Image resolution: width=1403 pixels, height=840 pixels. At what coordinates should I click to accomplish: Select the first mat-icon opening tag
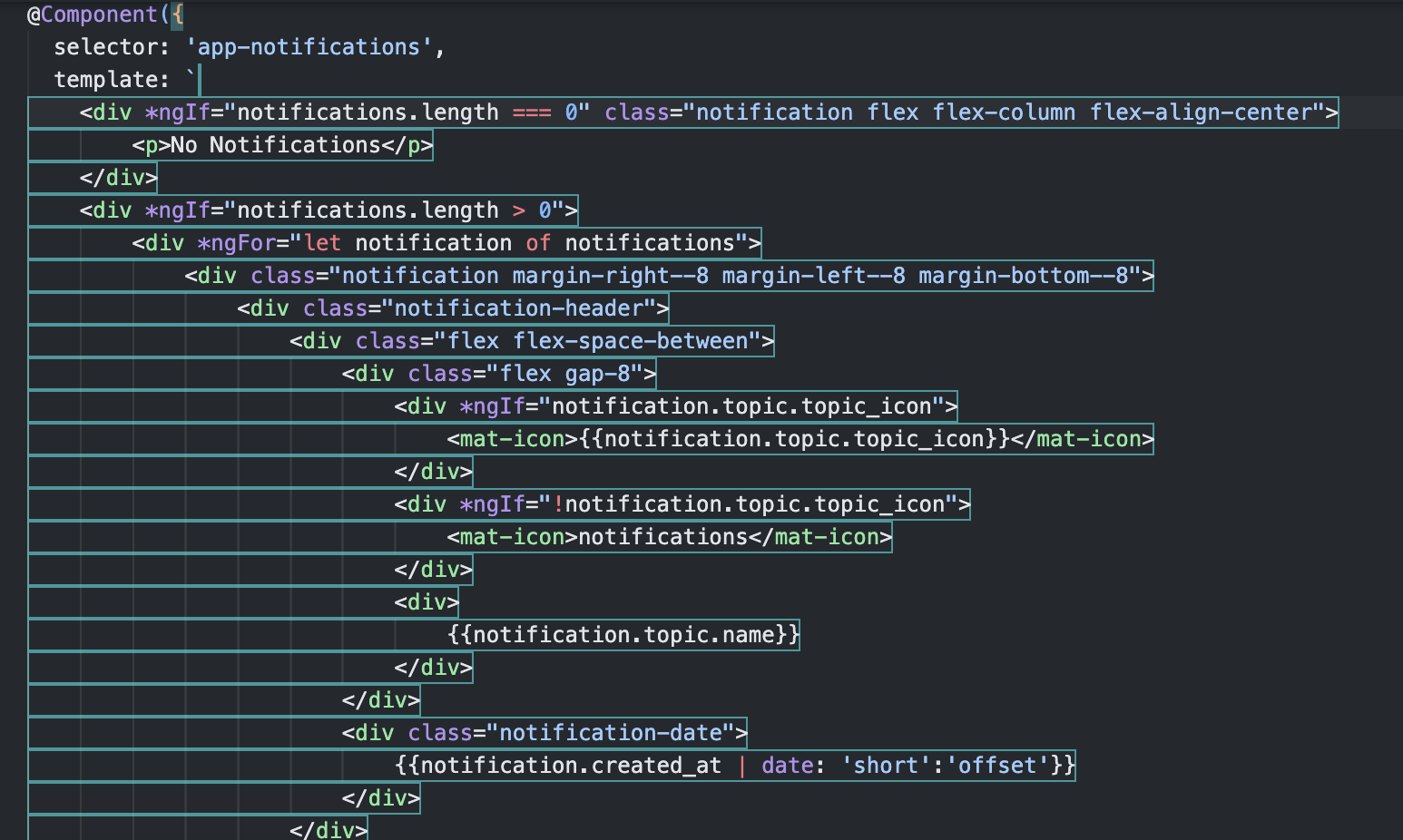510,438
